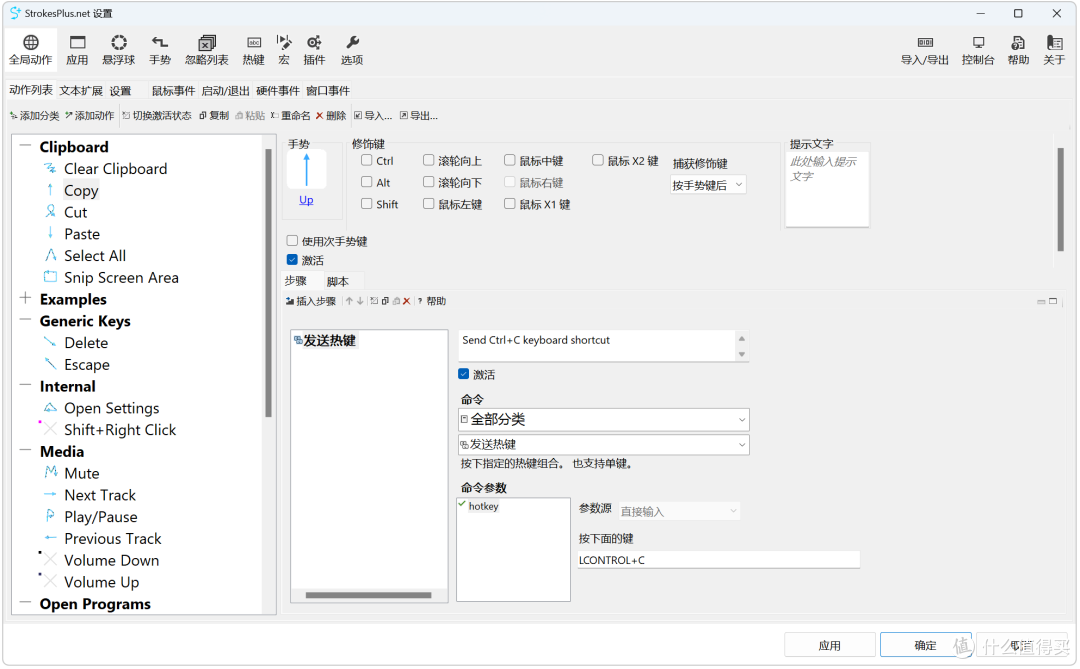The image size is (1080, 669).
Task: Open the 参数源 直接输入 dropdown
Action: [x=679, y=511]
